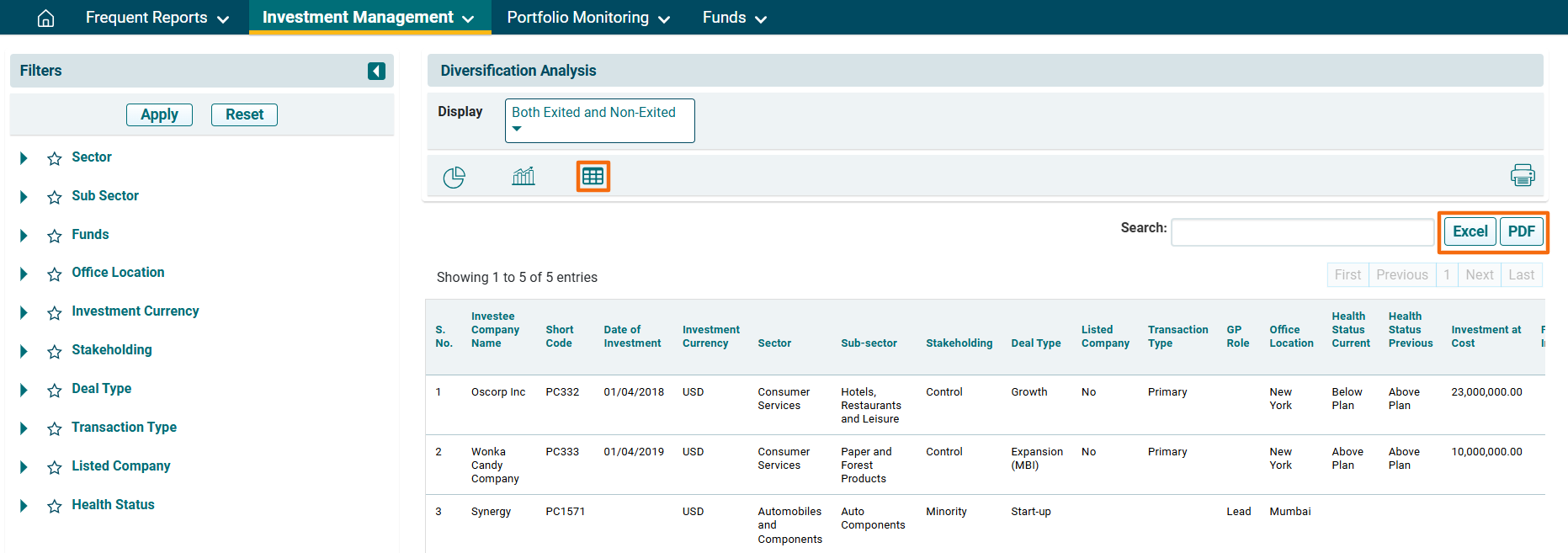
Task: Select the table grid view icon
Action: pyautogui.click(x=593, y=177)
